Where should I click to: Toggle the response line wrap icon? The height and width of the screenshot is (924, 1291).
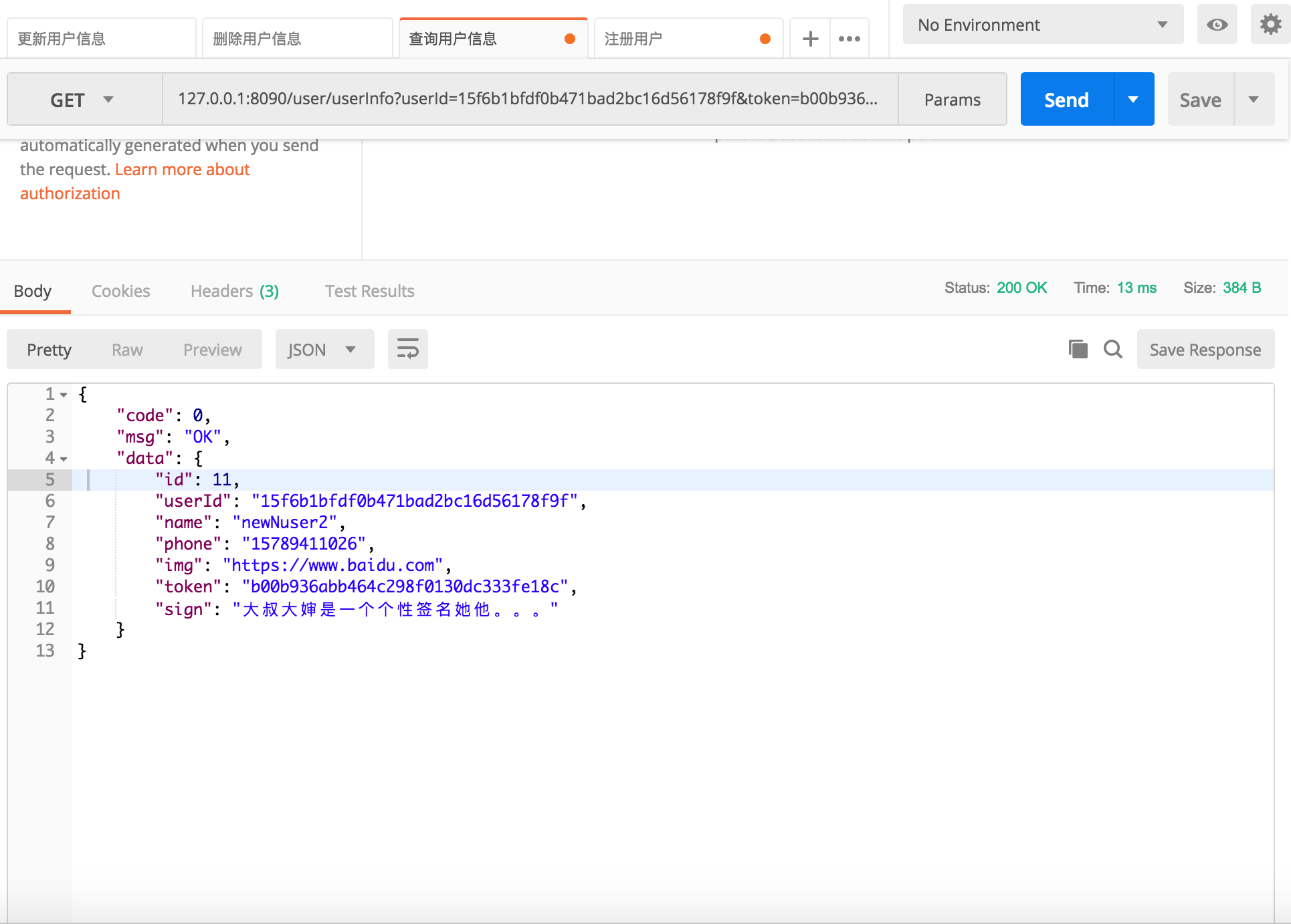407,349
